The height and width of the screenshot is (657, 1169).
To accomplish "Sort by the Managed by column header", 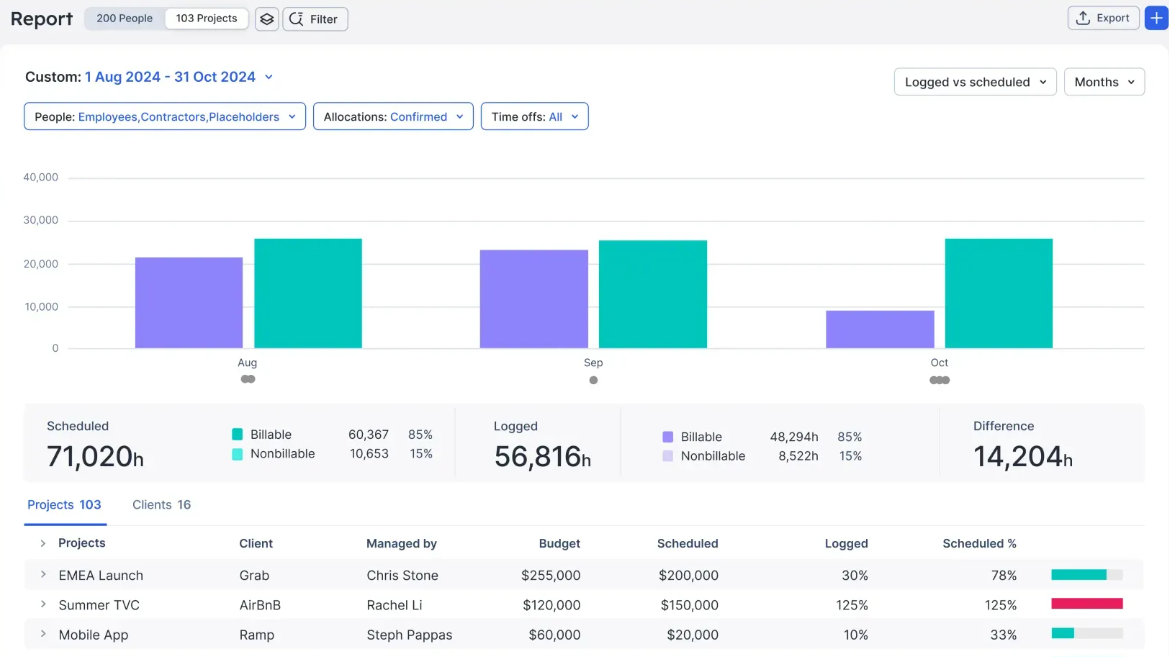I will tap(401, 544).
